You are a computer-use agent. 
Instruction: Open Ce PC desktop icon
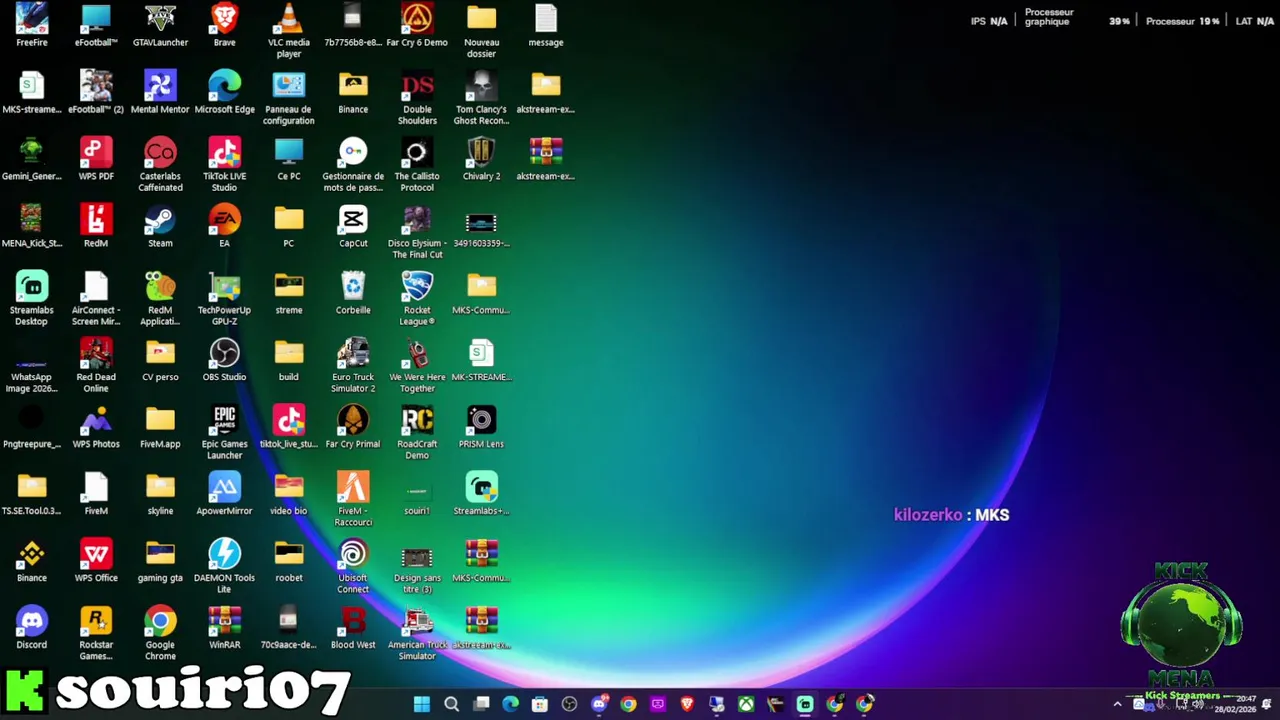[x=289, y=160]
